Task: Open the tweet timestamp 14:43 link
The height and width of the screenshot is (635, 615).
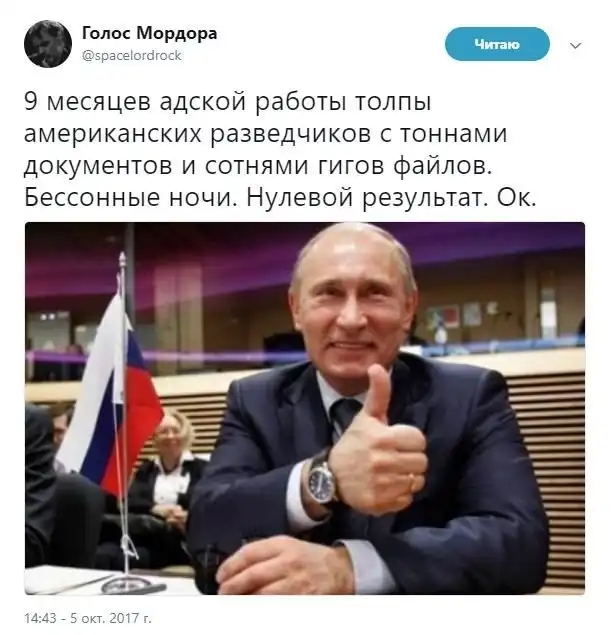Action: pyautogui.click(x=40, y=618)
